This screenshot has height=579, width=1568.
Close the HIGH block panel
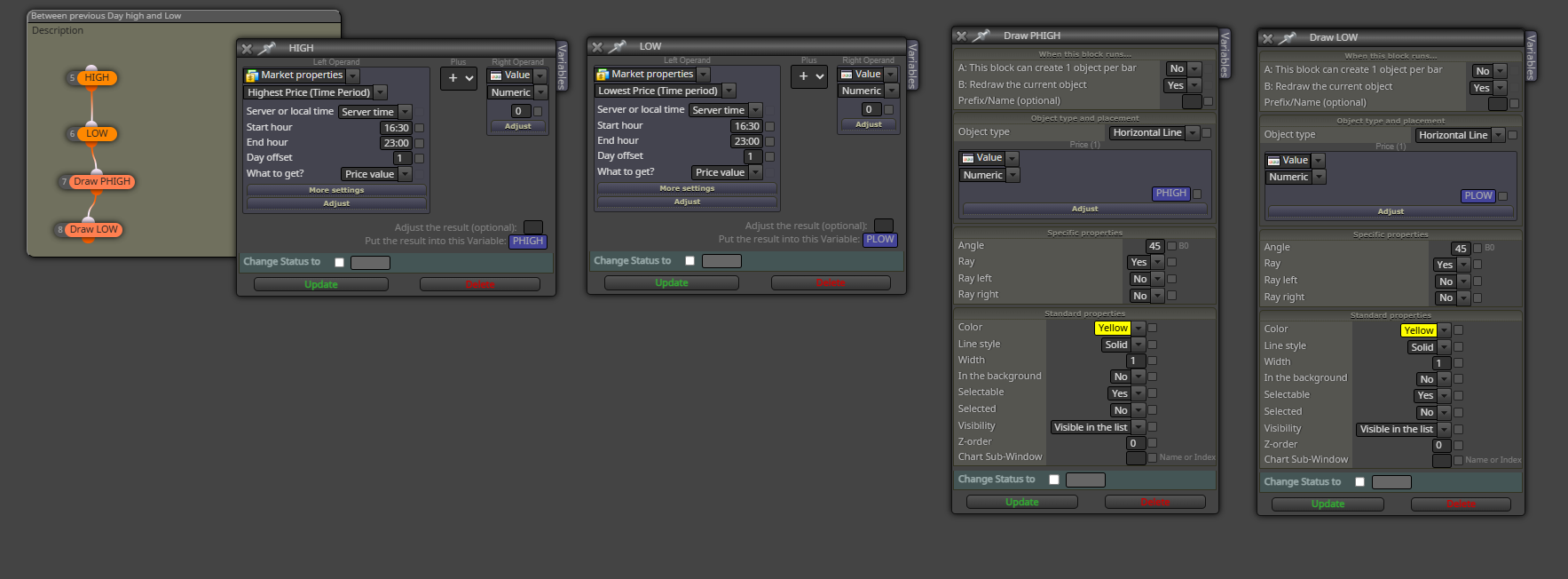pos(247,49)
